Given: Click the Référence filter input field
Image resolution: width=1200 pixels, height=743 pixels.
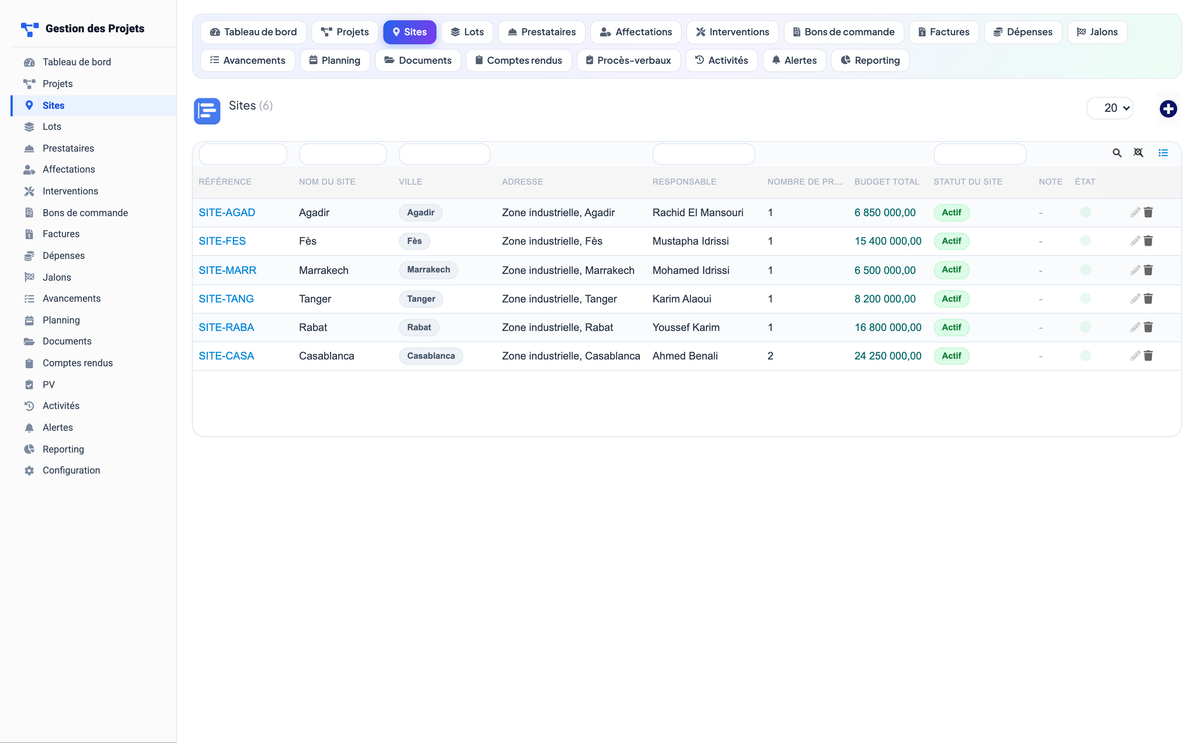Looking at the screenshot, I should coord(243,154).
